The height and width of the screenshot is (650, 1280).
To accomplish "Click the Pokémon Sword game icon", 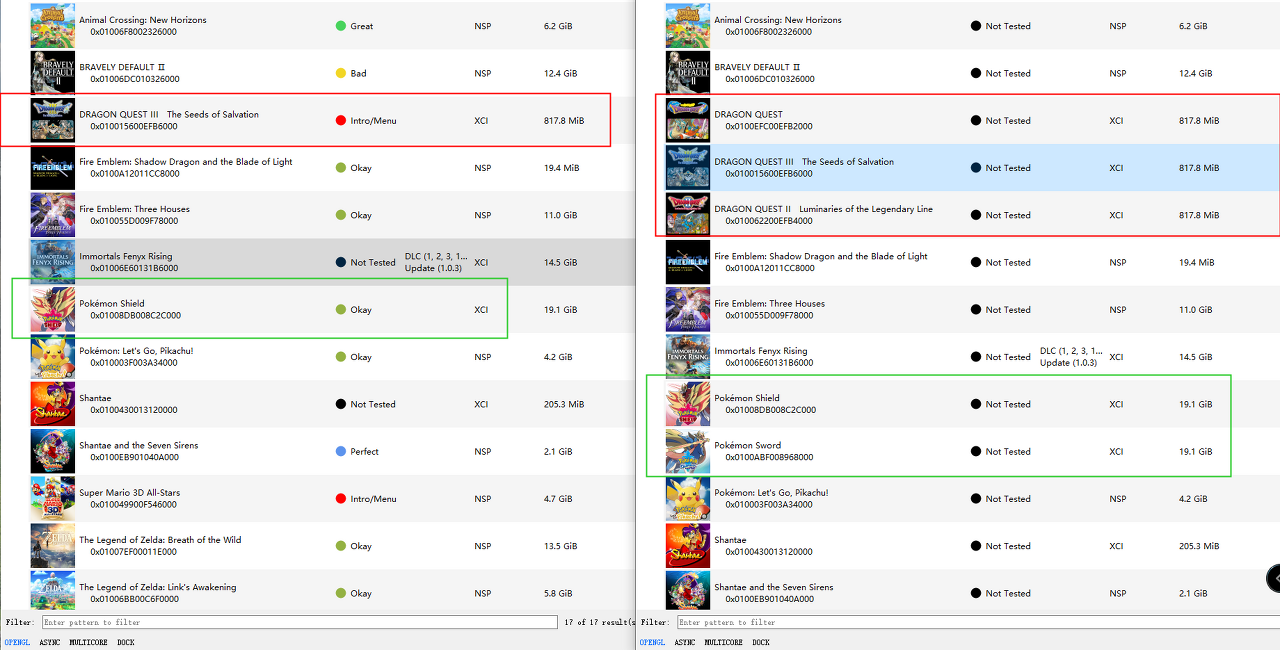I will click(x=687, y=451).
